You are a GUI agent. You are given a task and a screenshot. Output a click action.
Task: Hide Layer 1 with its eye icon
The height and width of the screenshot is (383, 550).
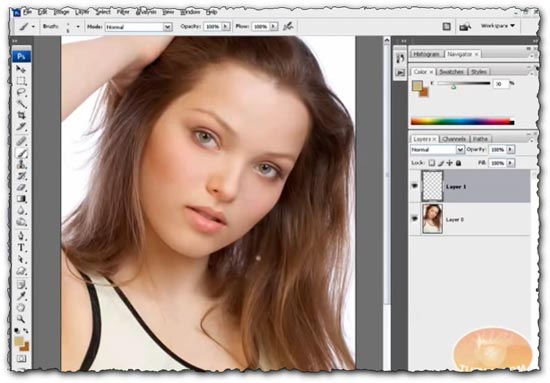click(x=415, y=186)
